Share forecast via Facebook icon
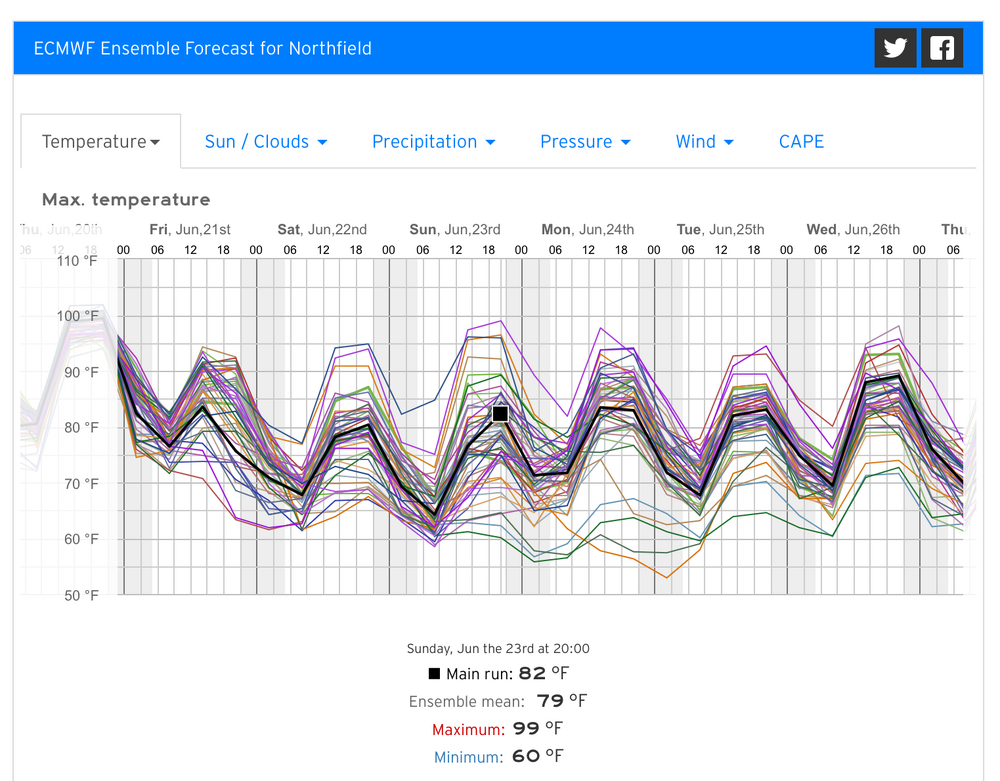 942,48
